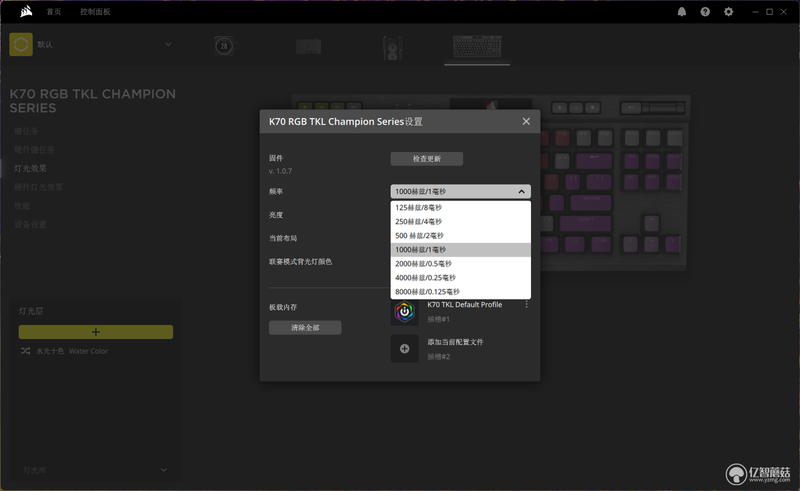The height and width of the screenshot is (491, 800).
Task: Choose 1000赫兹/1毫秒 in the list
Action: 460,250
